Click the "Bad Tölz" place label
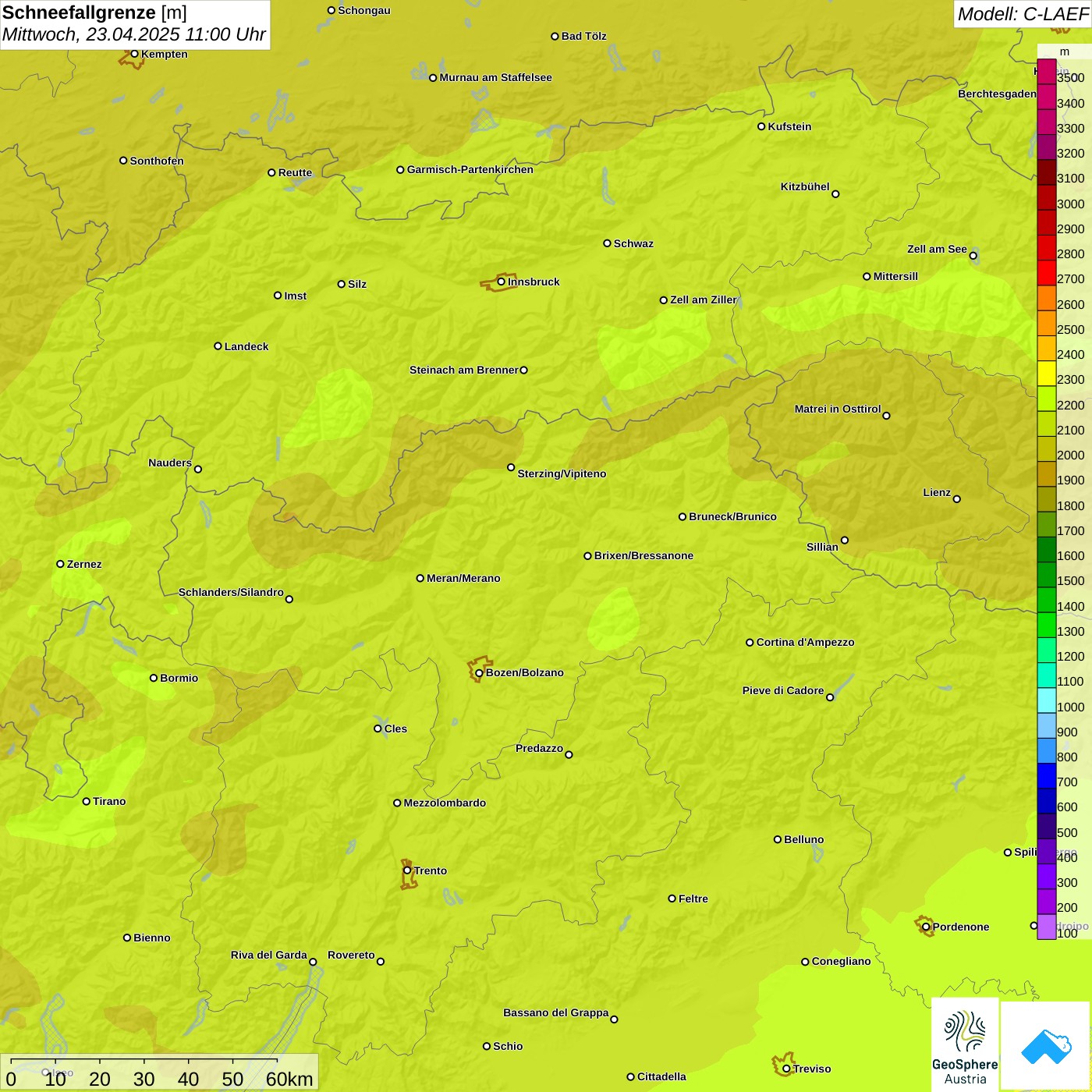This screenshot has width=1092, height=1092. tap(583, 36)
